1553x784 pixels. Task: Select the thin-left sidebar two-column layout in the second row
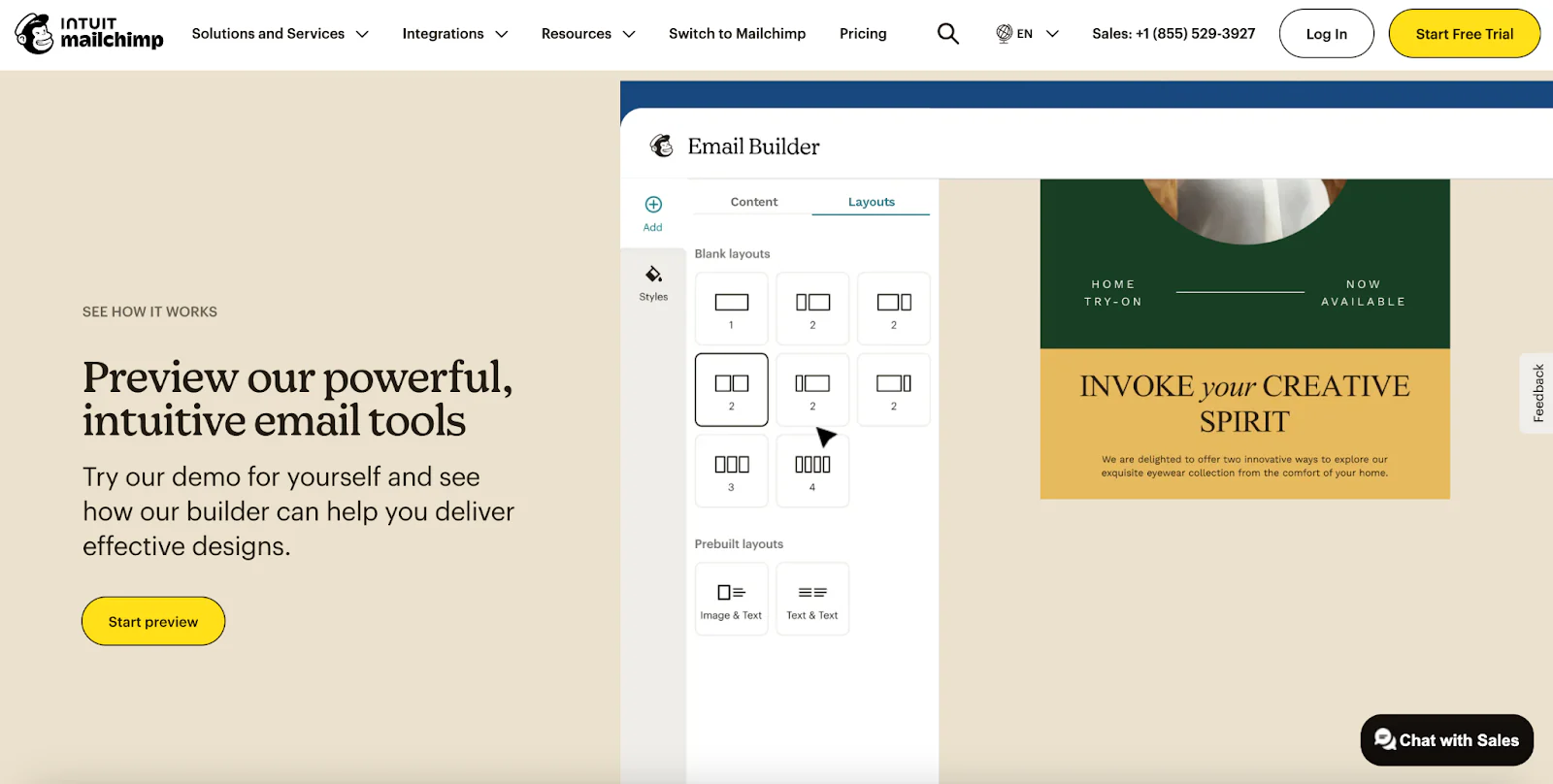(812, 390)
